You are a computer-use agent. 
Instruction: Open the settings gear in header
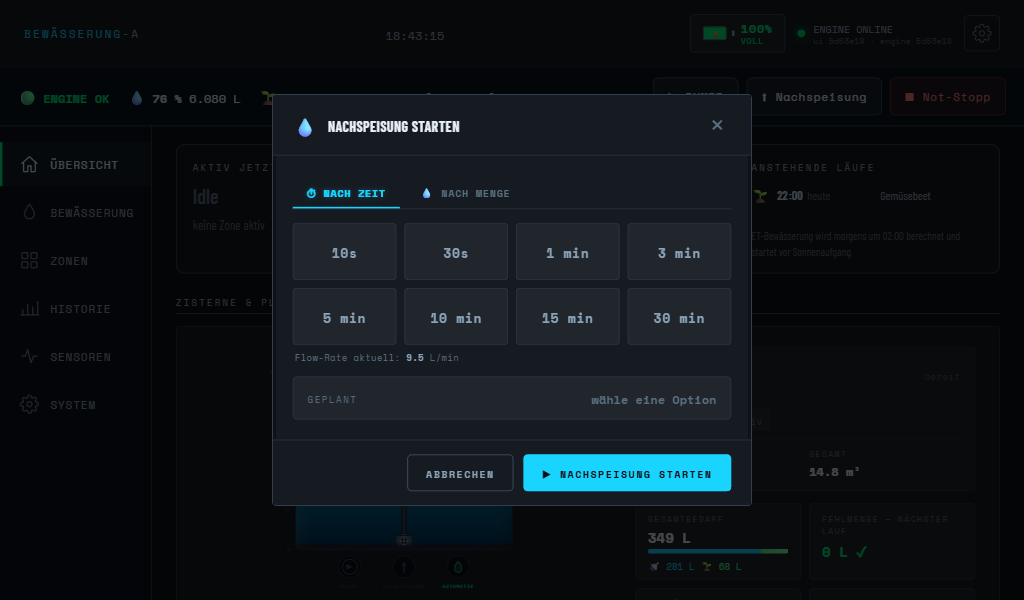[x=982, y=33]
